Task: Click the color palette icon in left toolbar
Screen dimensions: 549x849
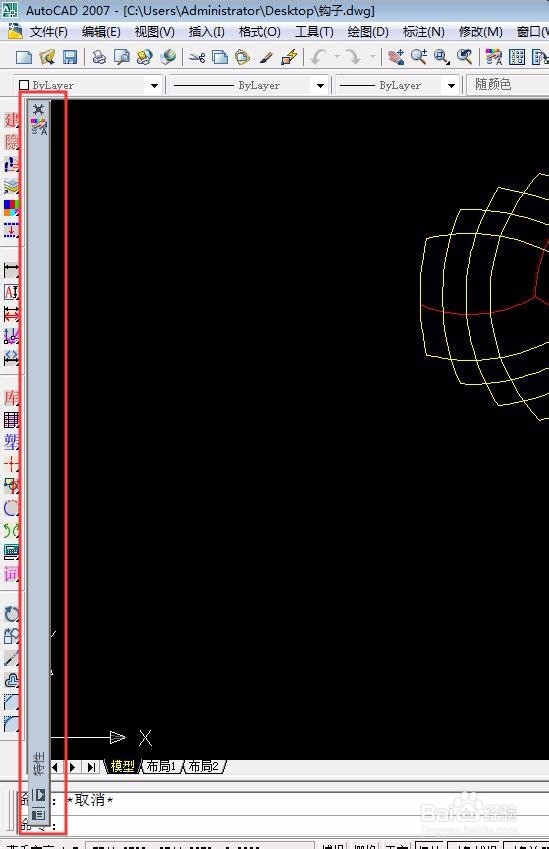Action: [x=11, y=208]
